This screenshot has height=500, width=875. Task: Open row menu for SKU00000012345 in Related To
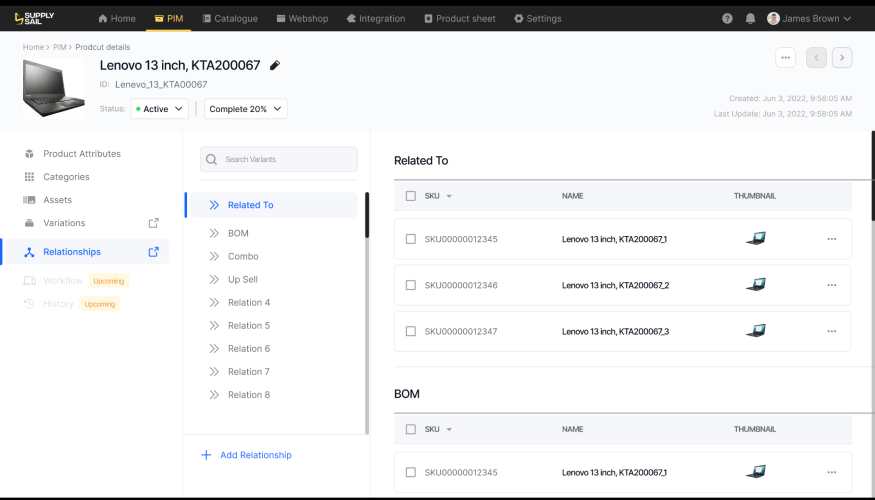pyautogui.click(x=831, y=239)
